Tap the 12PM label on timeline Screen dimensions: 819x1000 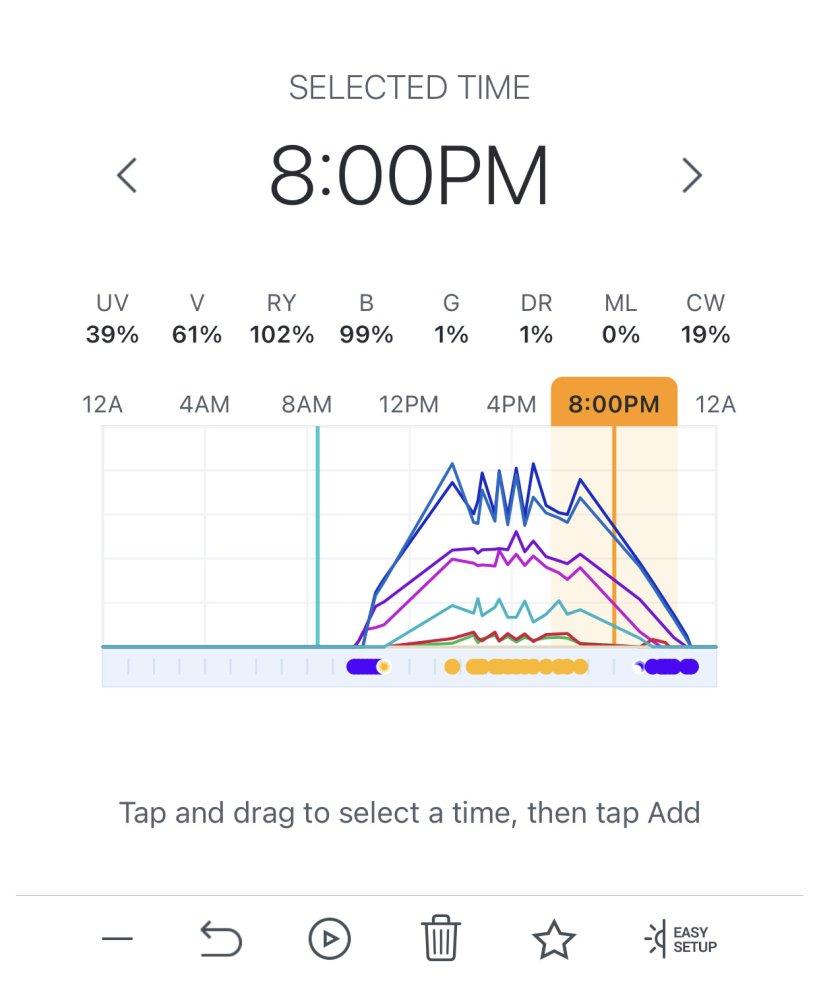pos(408,405)
